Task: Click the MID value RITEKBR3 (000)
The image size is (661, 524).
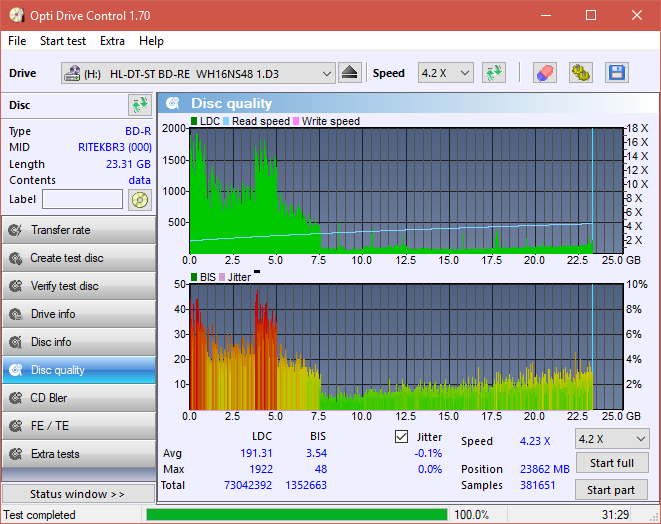Action: [115, 147]
